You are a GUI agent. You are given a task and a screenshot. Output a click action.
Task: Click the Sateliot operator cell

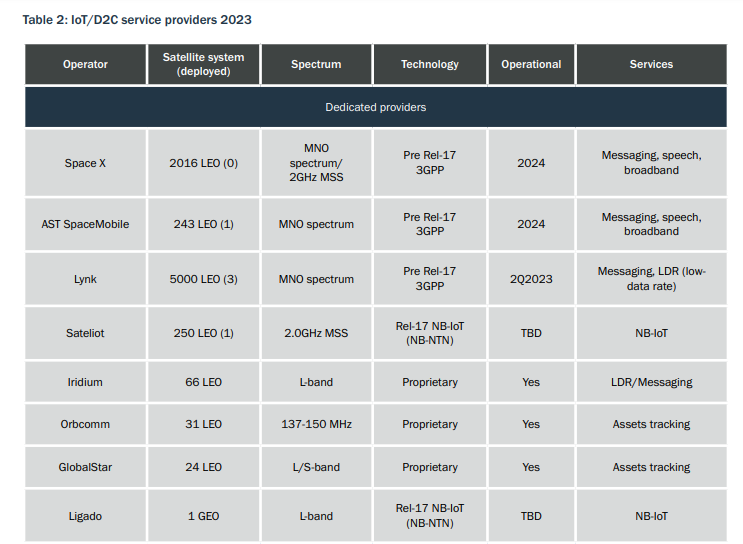[85, 332]
